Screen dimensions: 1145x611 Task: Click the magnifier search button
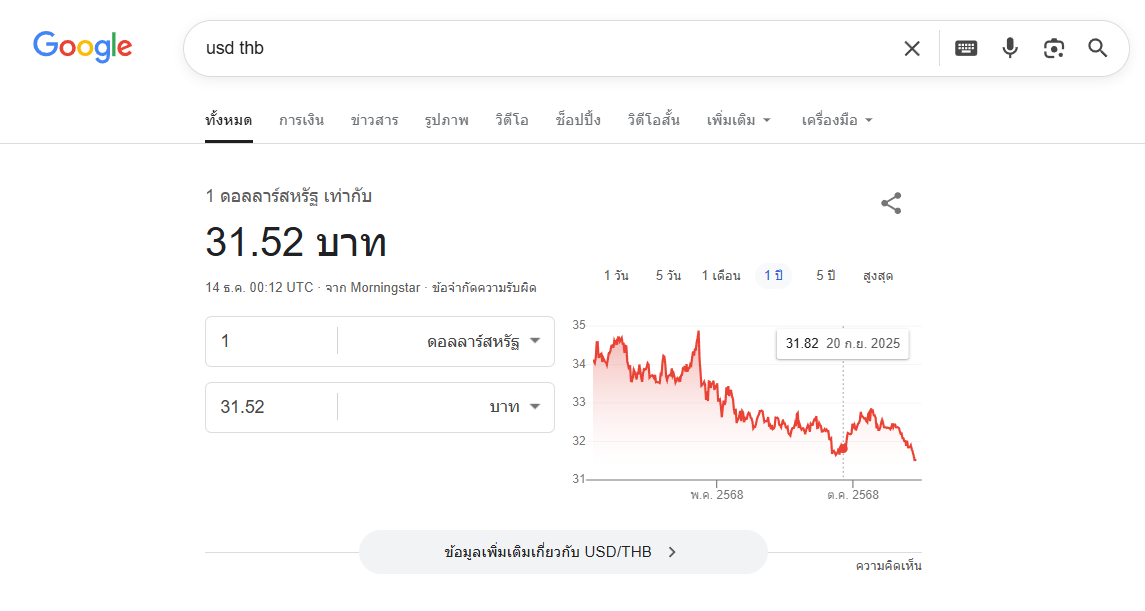tap(1098, 48)
